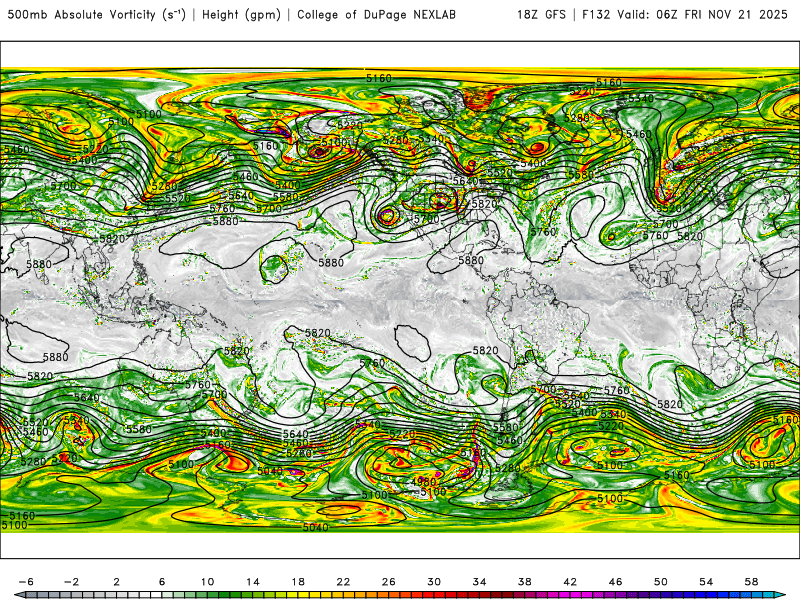Click "College of DuPage NEXLAB" in the header
The width and height of the screenshot is (800, 600).
point(376,15)
